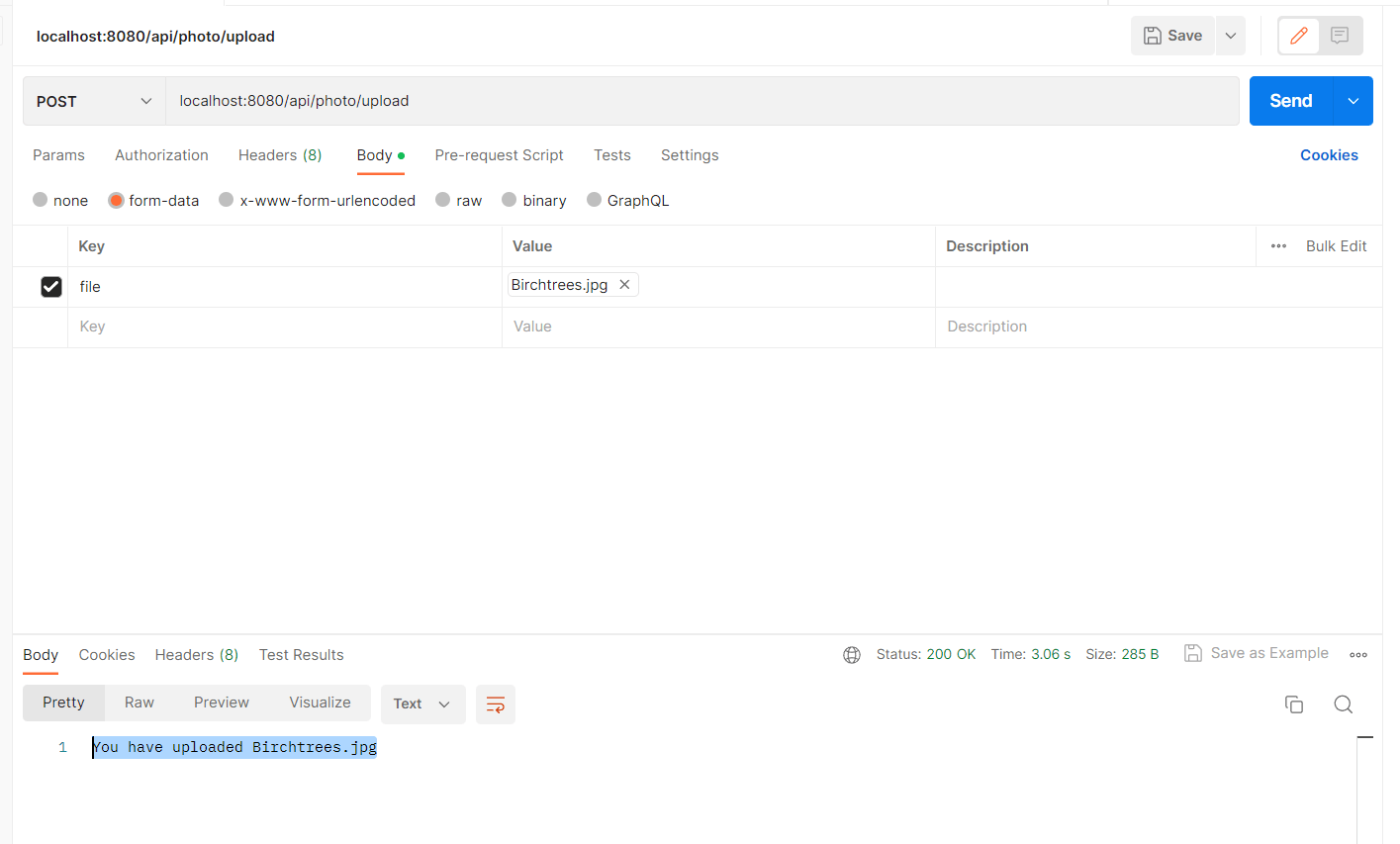
Task: Click line number 1 in response
Action: pos(62,747)
